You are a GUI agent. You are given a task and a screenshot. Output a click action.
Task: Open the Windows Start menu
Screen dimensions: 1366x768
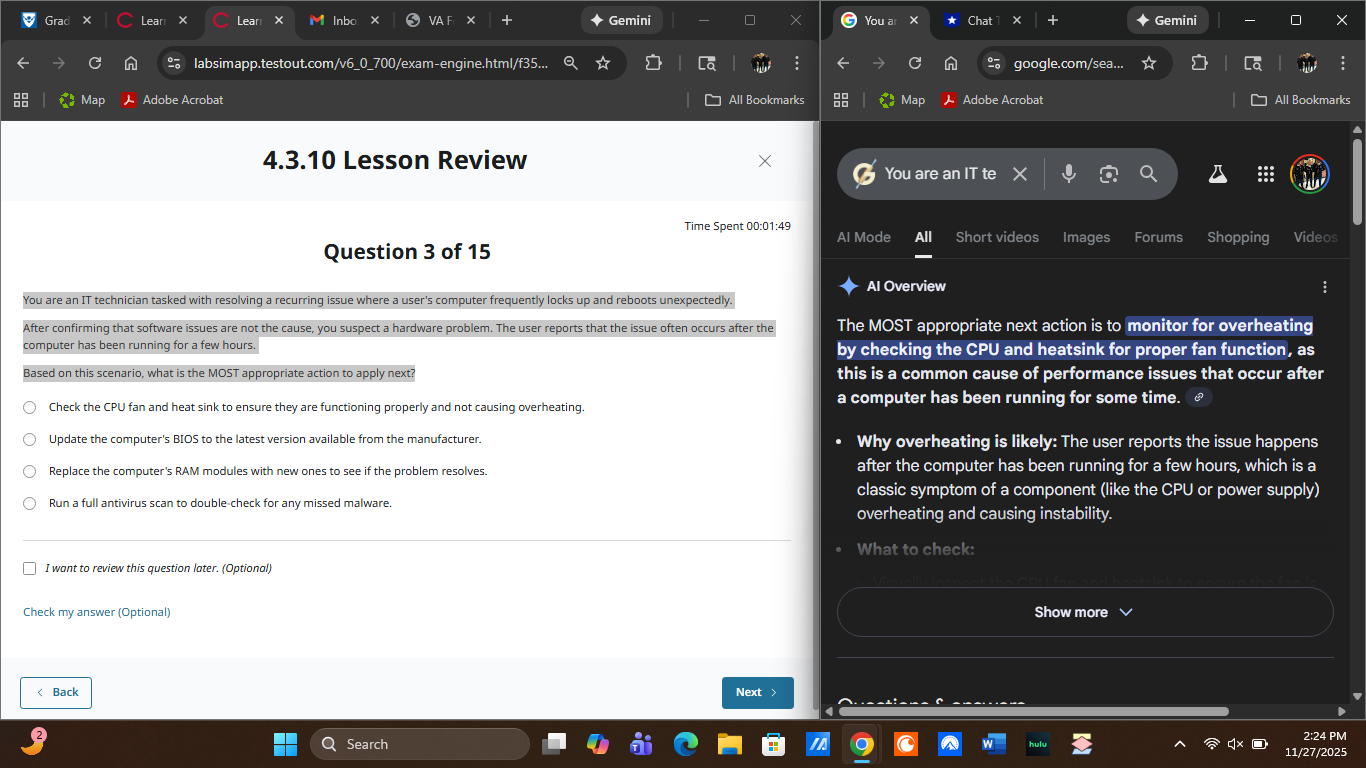285,744
